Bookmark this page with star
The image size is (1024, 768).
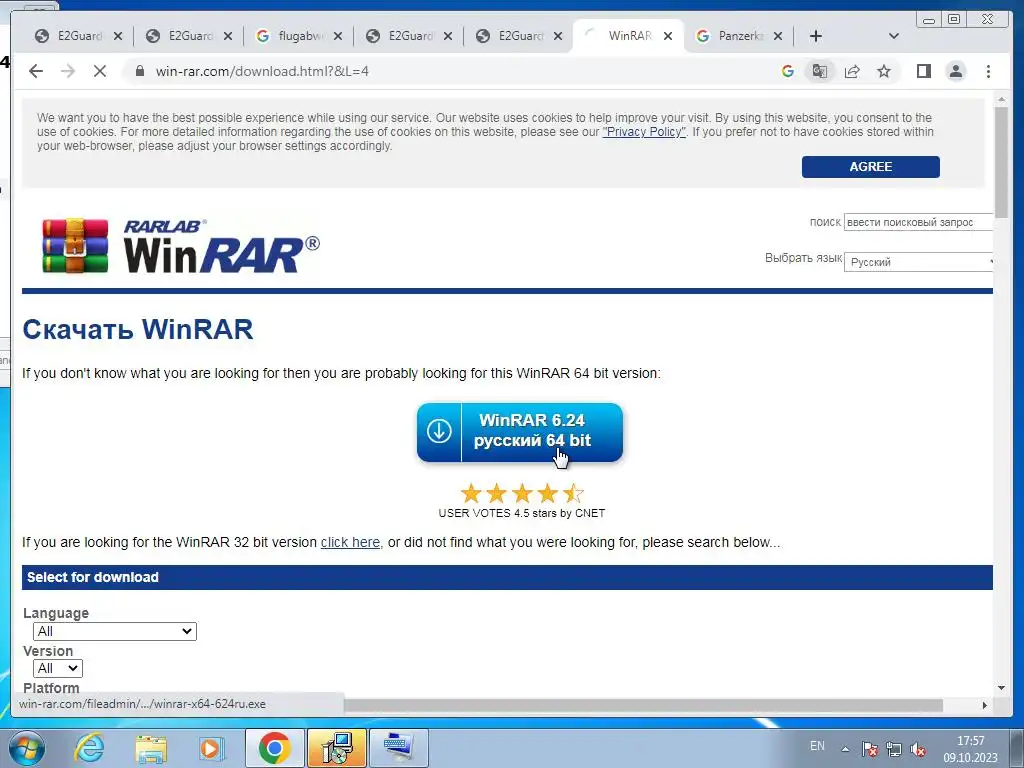pos(884,71)
